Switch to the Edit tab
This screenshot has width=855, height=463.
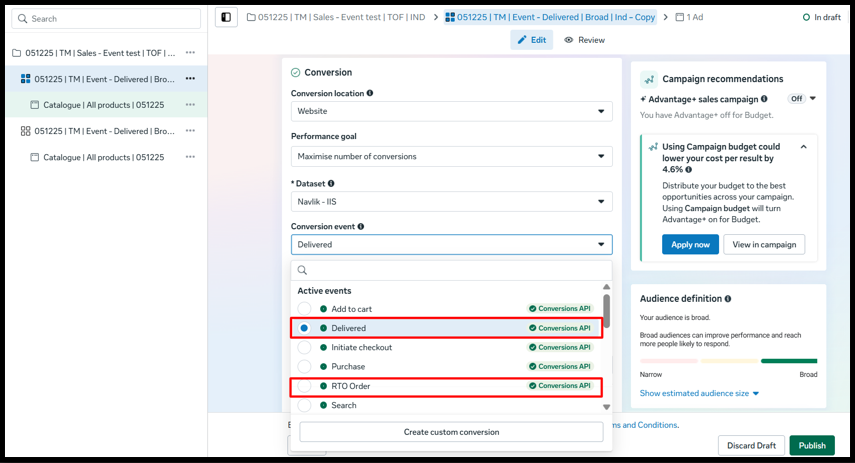(531, 40)
